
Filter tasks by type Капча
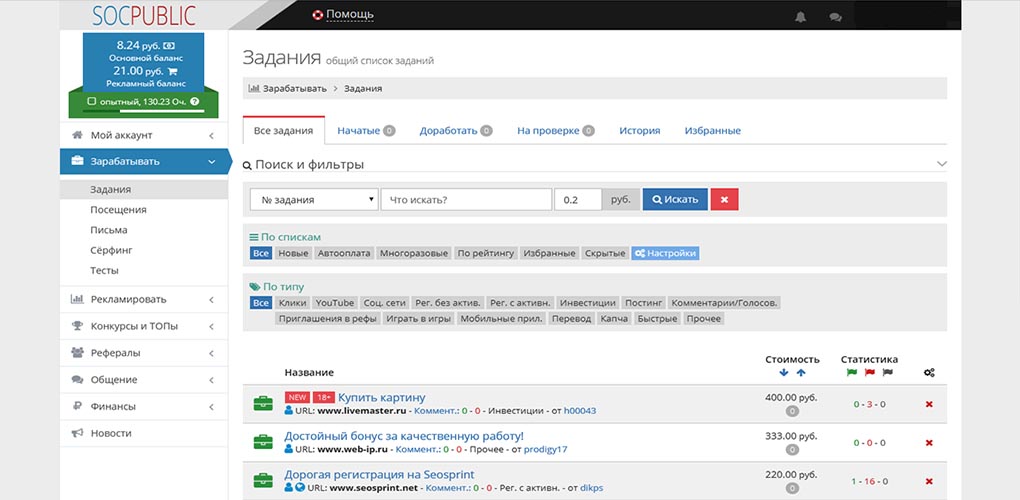(x=614, y=319)
